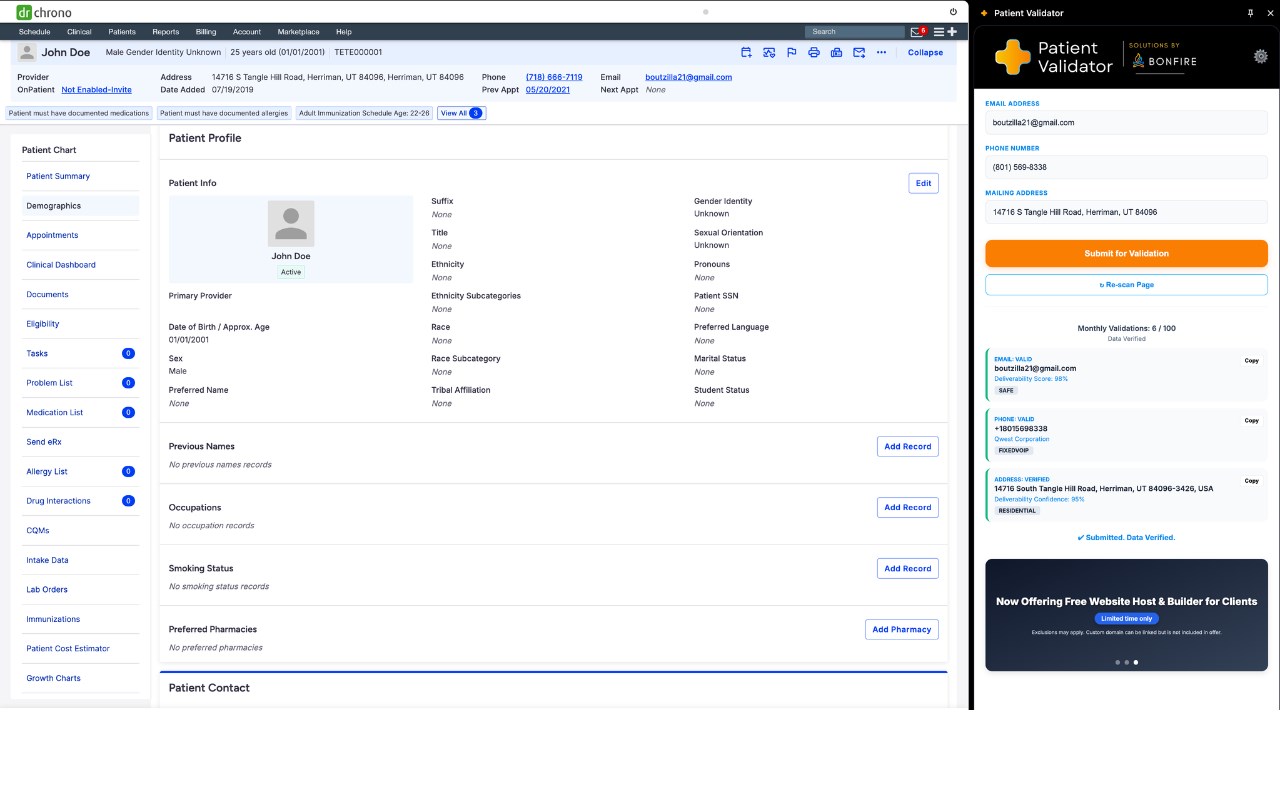Click John Doe header avatar icon
This screenshot has width=1280, height=800.
coord(27,52)
